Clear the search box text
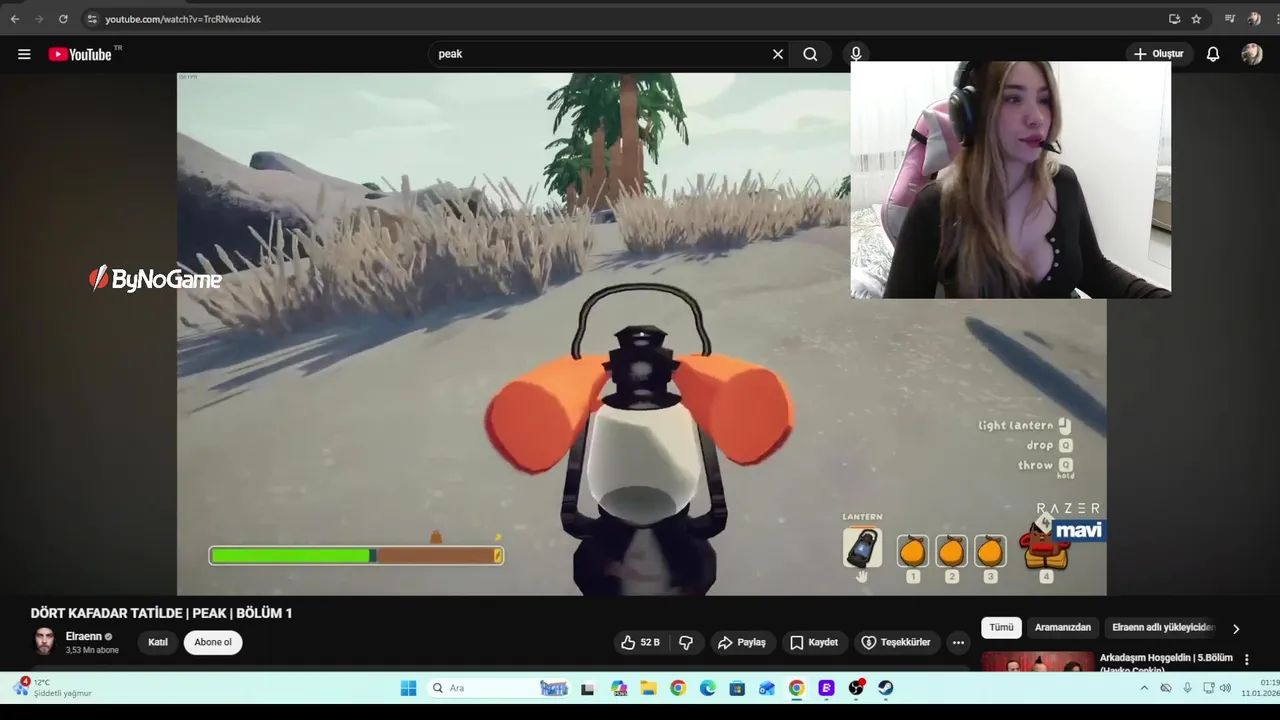The width and height of the screenshot is (1280, 720). click(777, 54)
